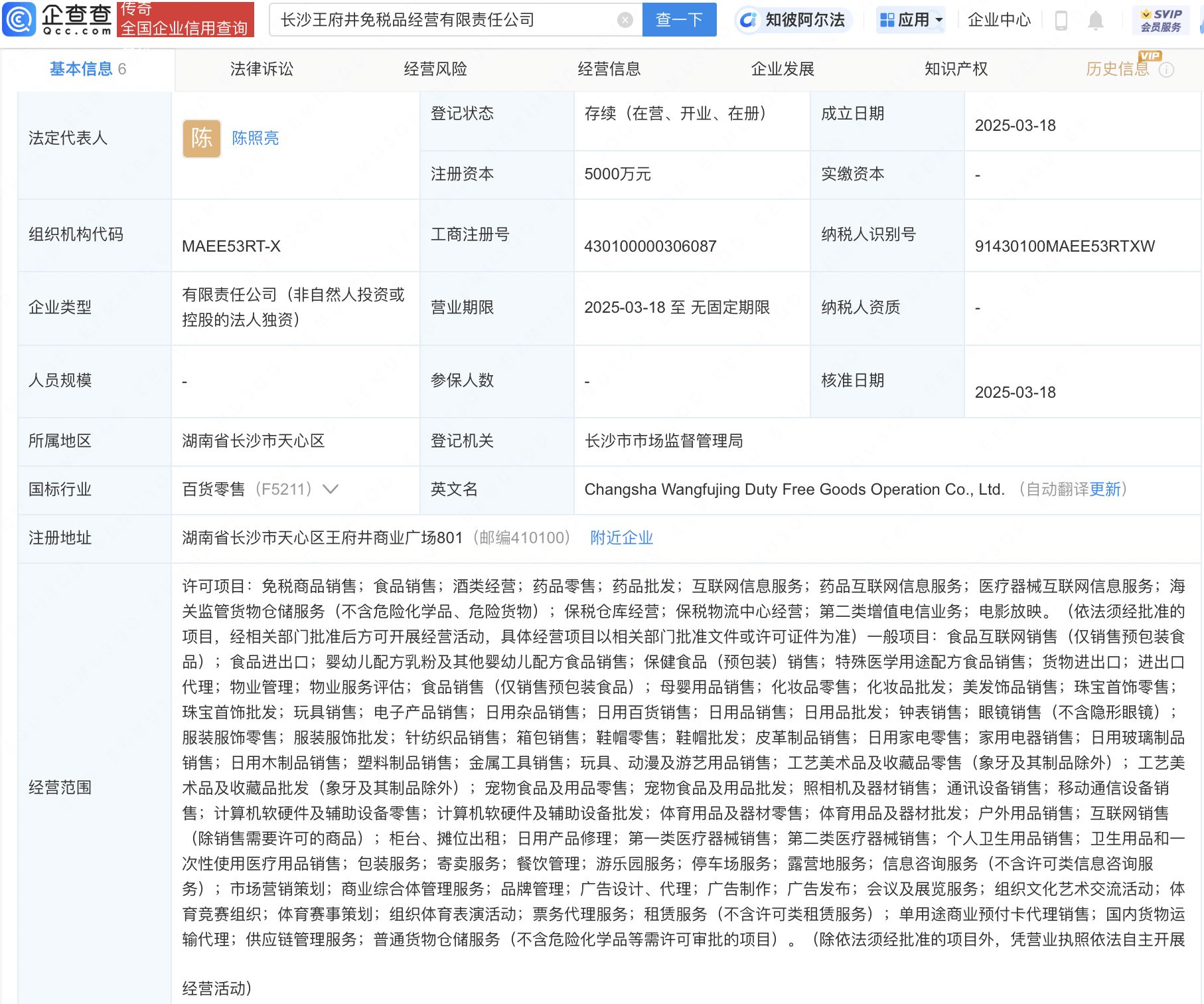1204x1004 pixels.
Task: Switch to the 法律诉讼 tab
Action: click(262, 69)
